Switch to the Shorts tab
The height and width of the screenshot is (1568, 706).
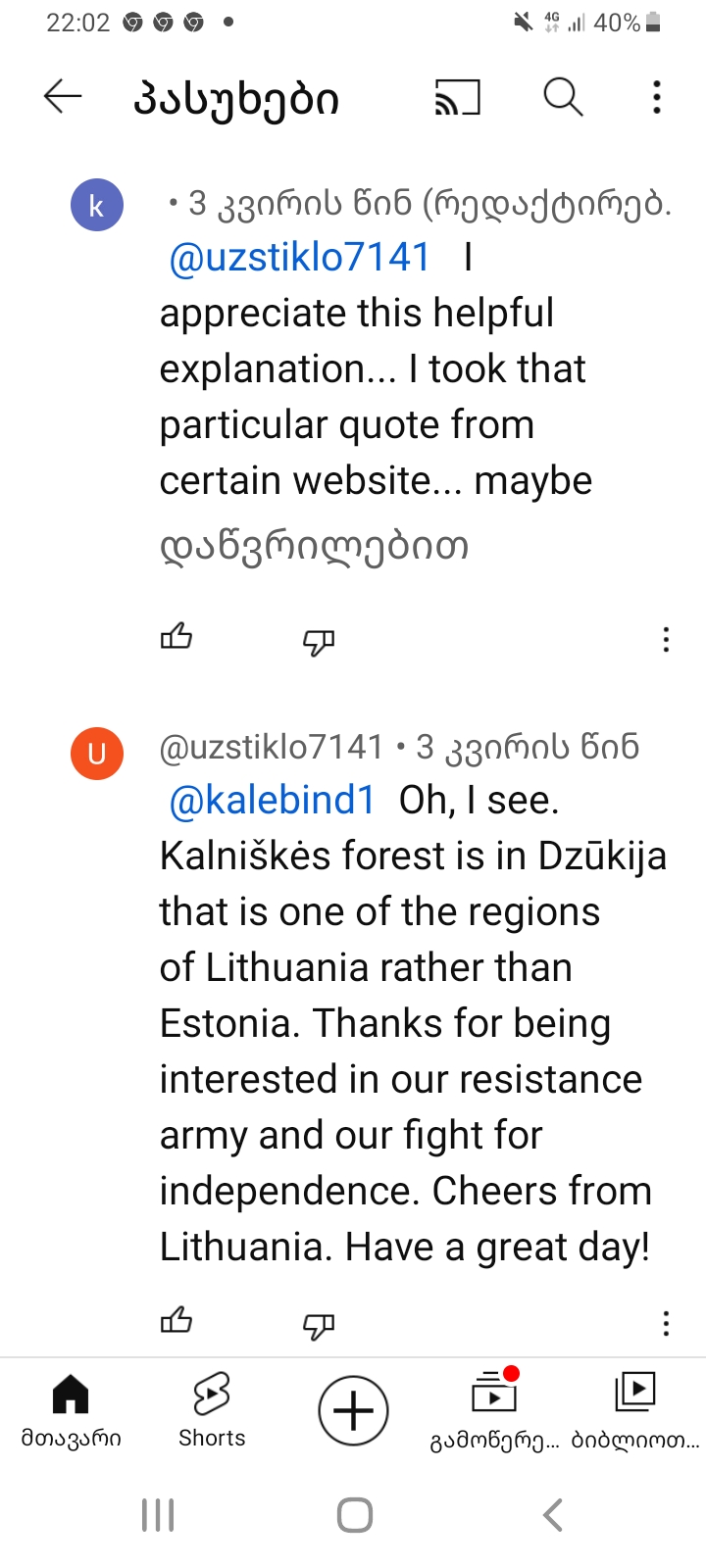pyautogui.click(x=212, y=1410)
